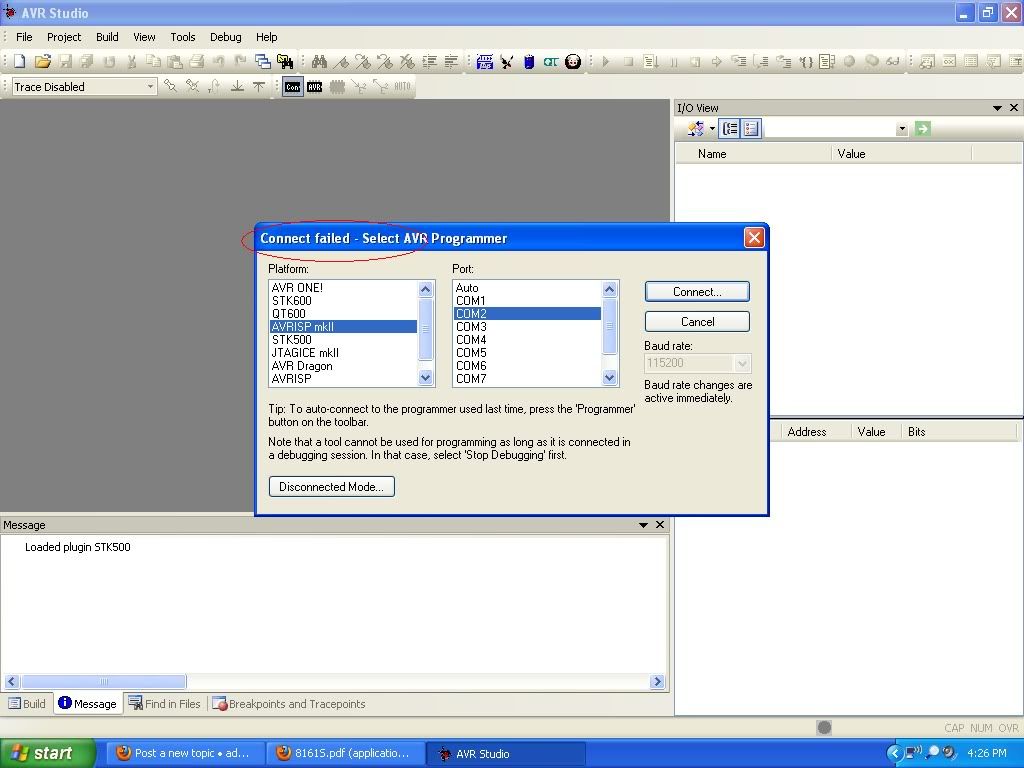Click the find binoculars icon
The width and height of the screenshot is (1024, 768).
[319, 61]
